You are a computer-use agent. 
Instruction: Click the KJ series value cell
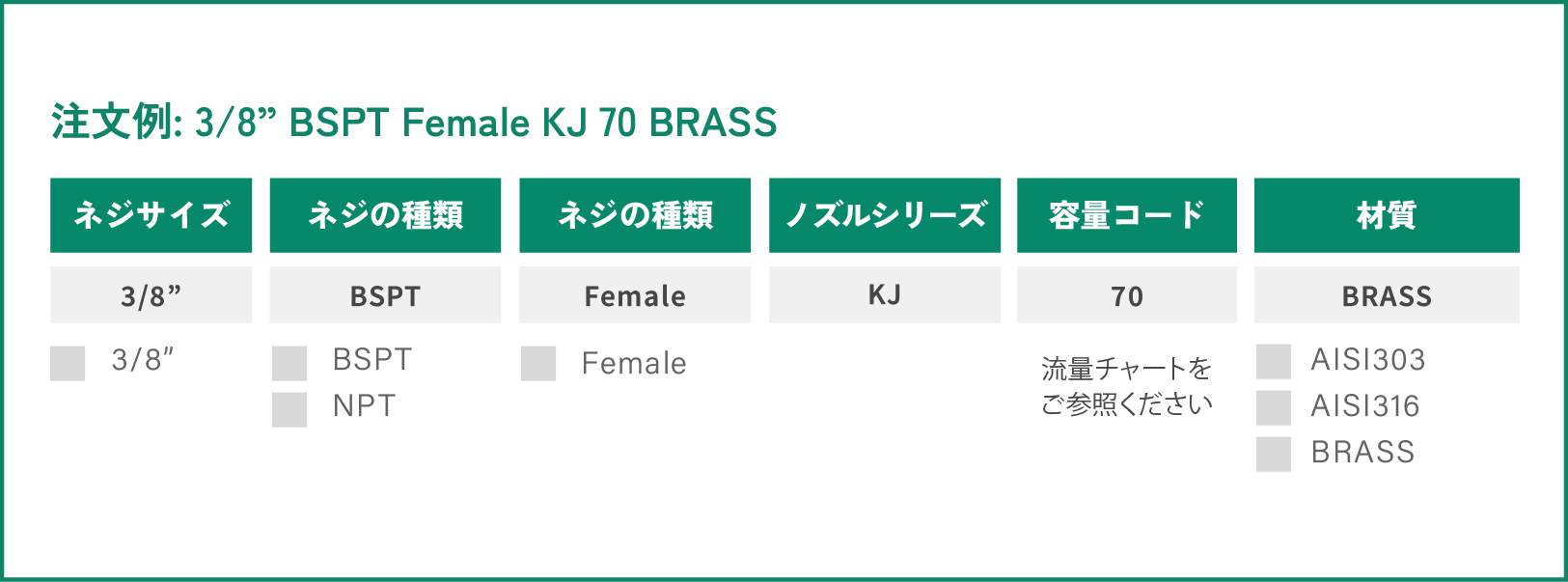885,295
